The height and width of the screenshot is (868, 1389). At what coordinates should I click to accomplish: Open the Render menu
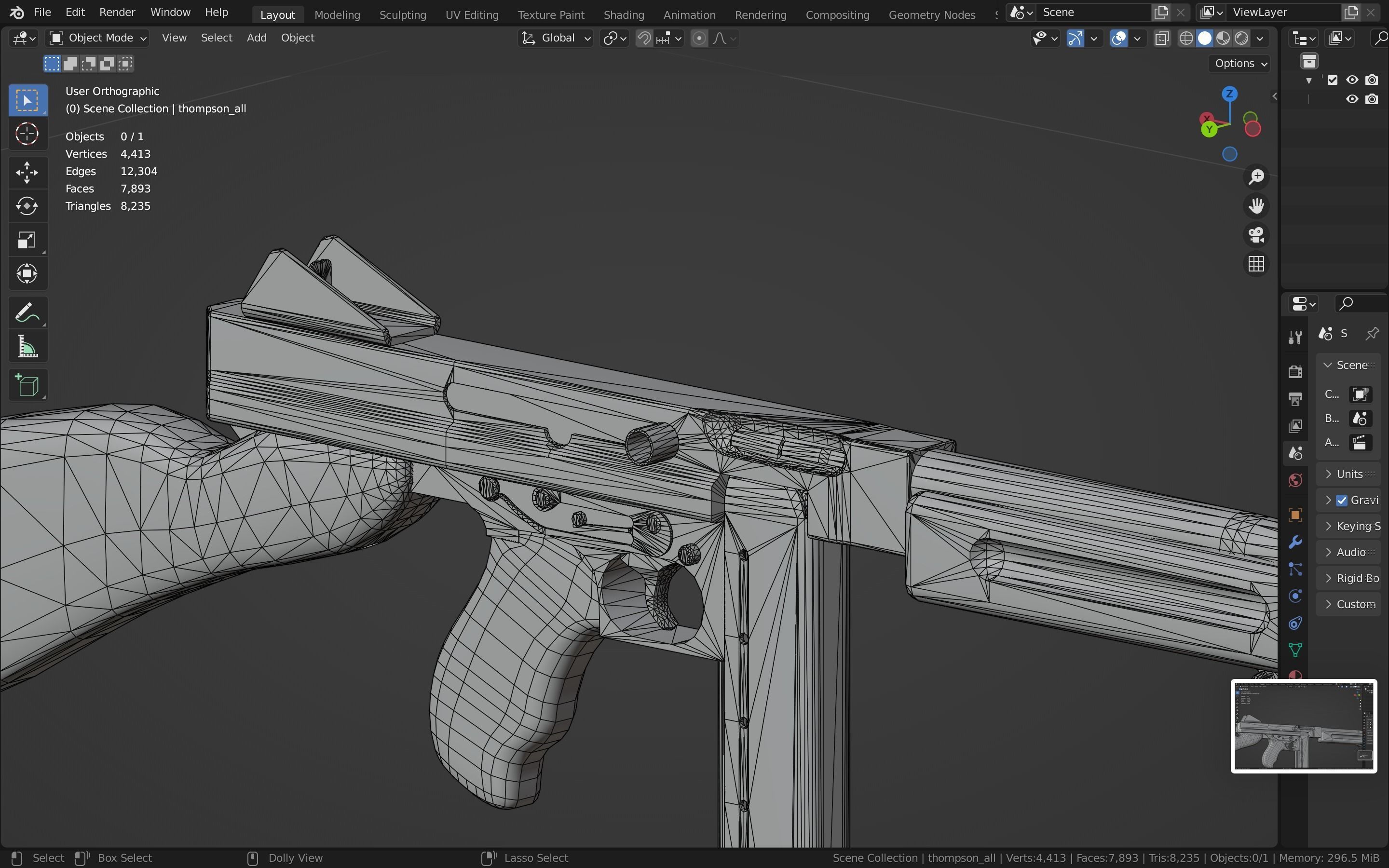click(117, 12)
